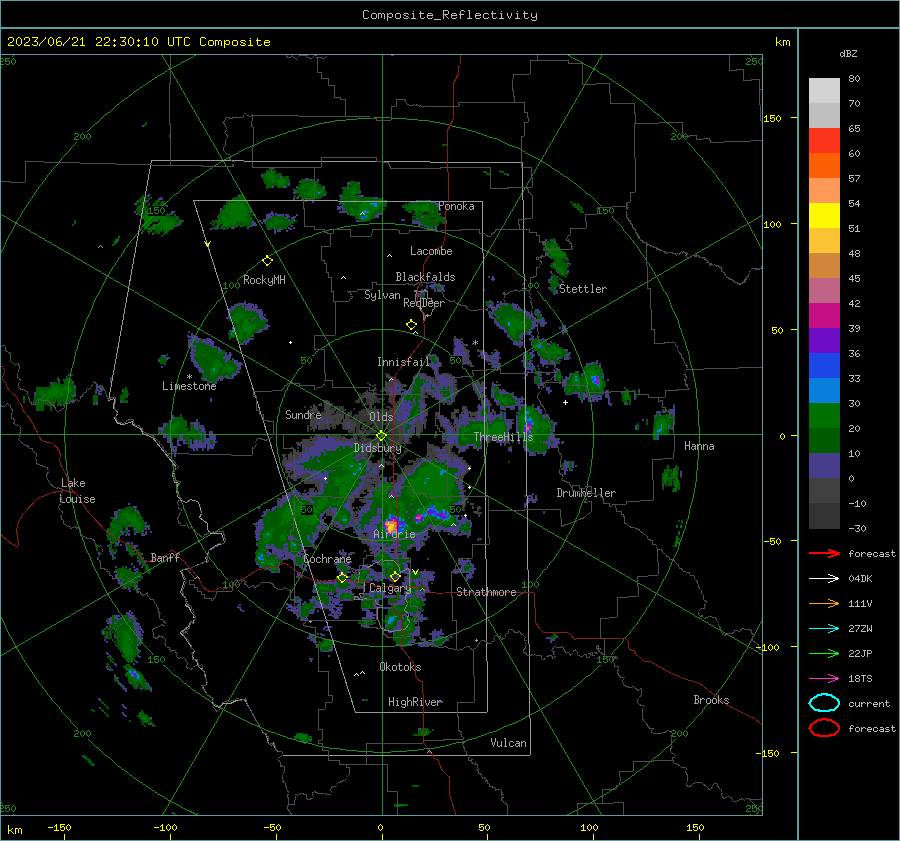Click the cyan current ellipse legend icon
900x841 pixels.
[x=824, y=703]
